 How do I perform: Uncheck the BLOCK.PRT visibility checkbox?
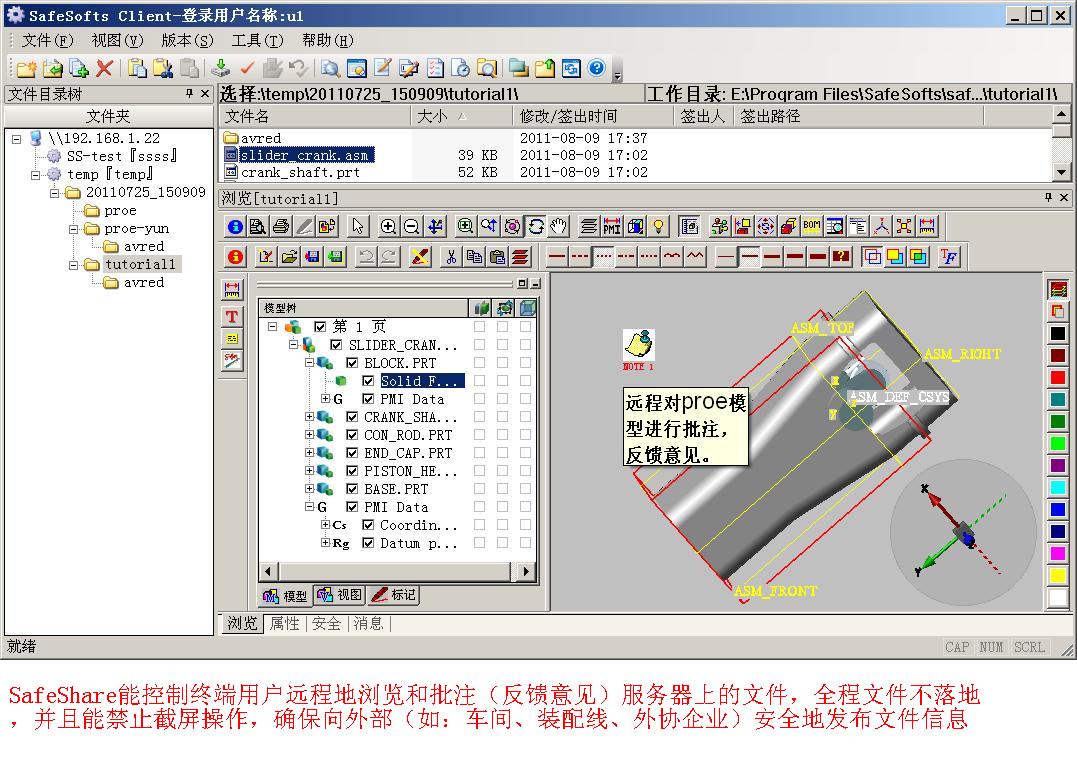(352, 363)
